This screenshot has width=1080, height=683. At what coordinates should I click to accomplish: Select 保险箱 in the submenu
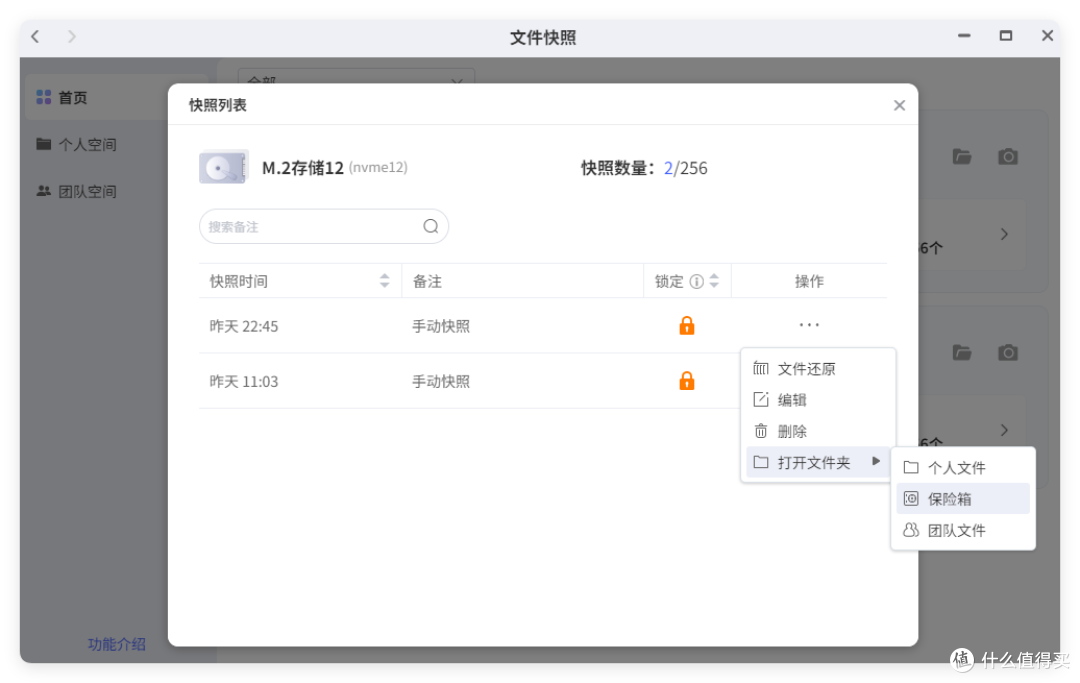[963, 498]
